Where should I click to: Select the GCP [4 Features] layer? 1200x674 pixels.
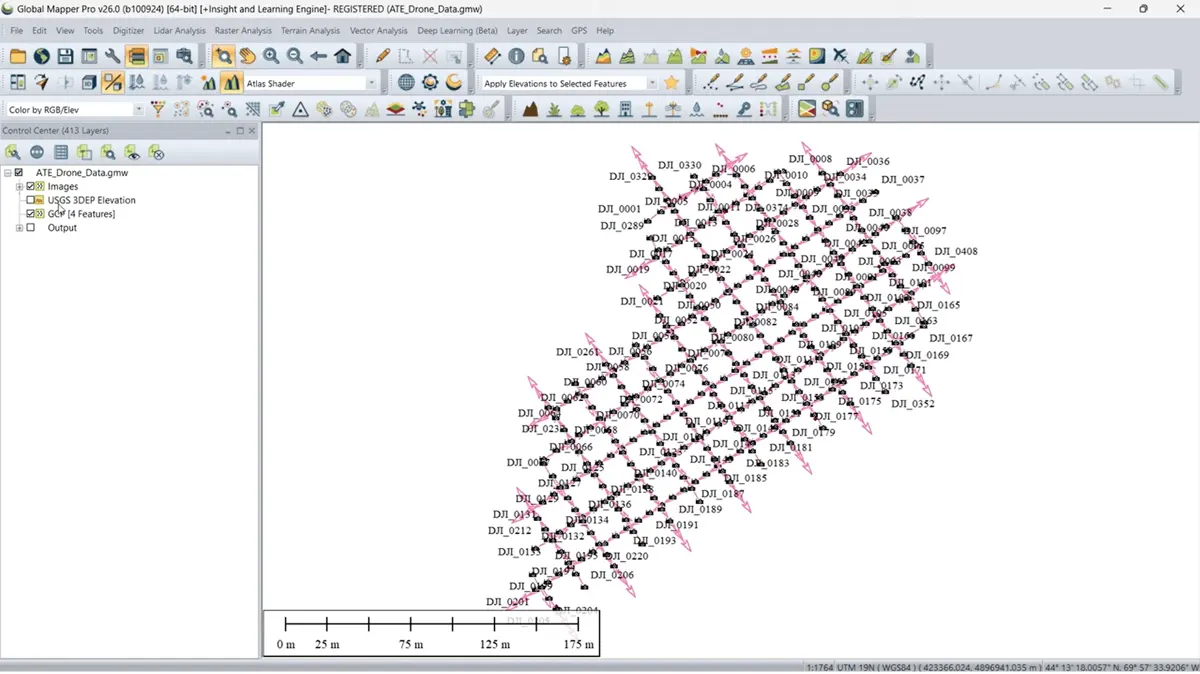coord(81,214)
